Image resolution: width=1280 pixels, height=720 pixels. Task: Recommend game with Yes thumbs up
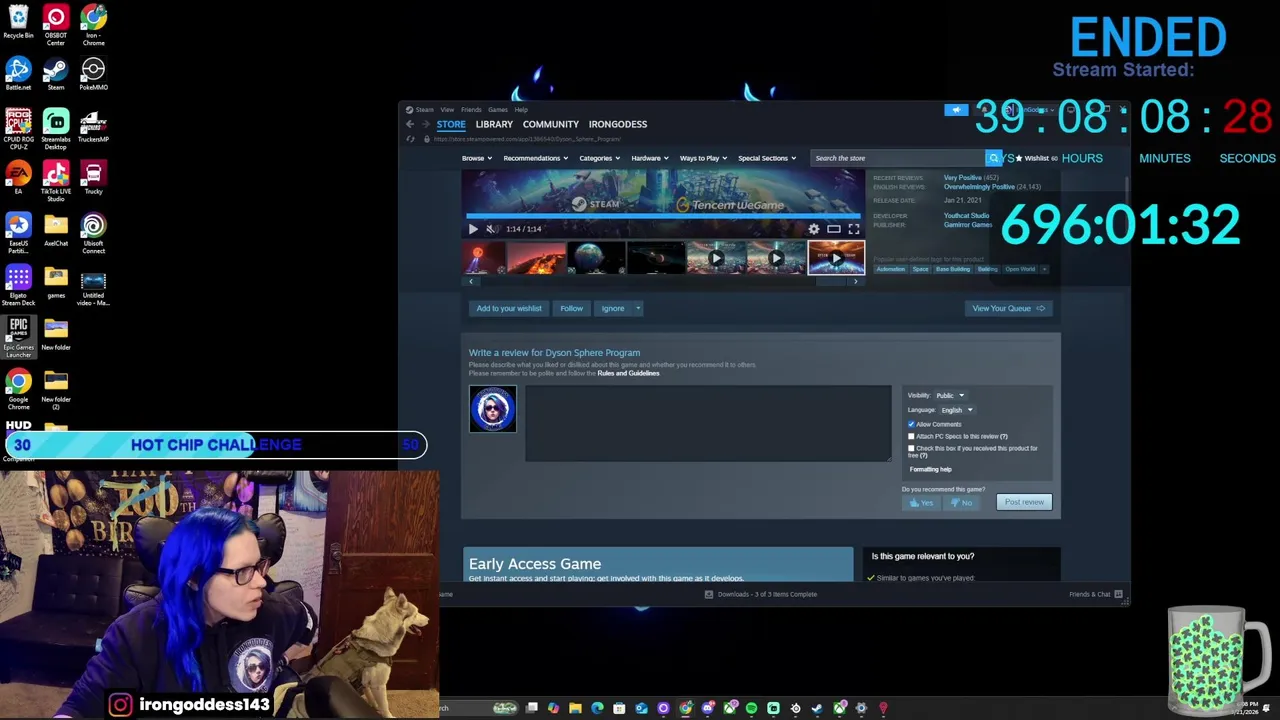tap(921, 503)
